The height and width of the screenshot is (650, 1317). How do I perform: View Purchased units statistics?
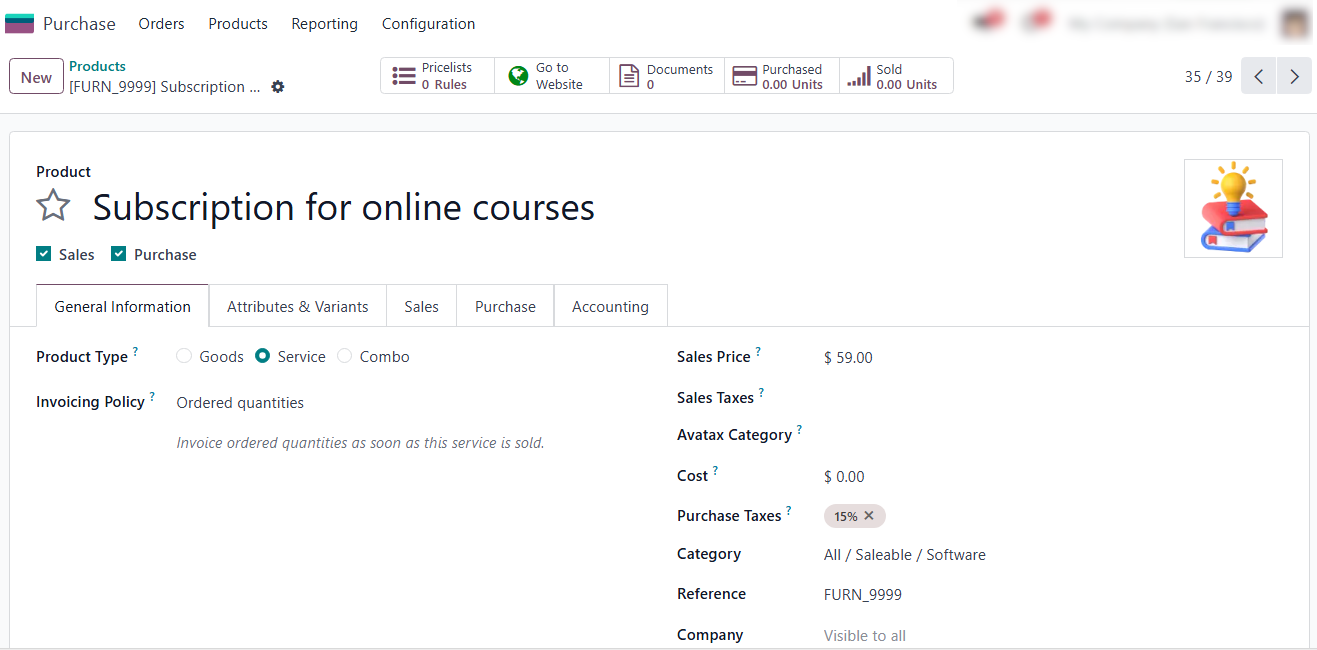coord(781,76)
